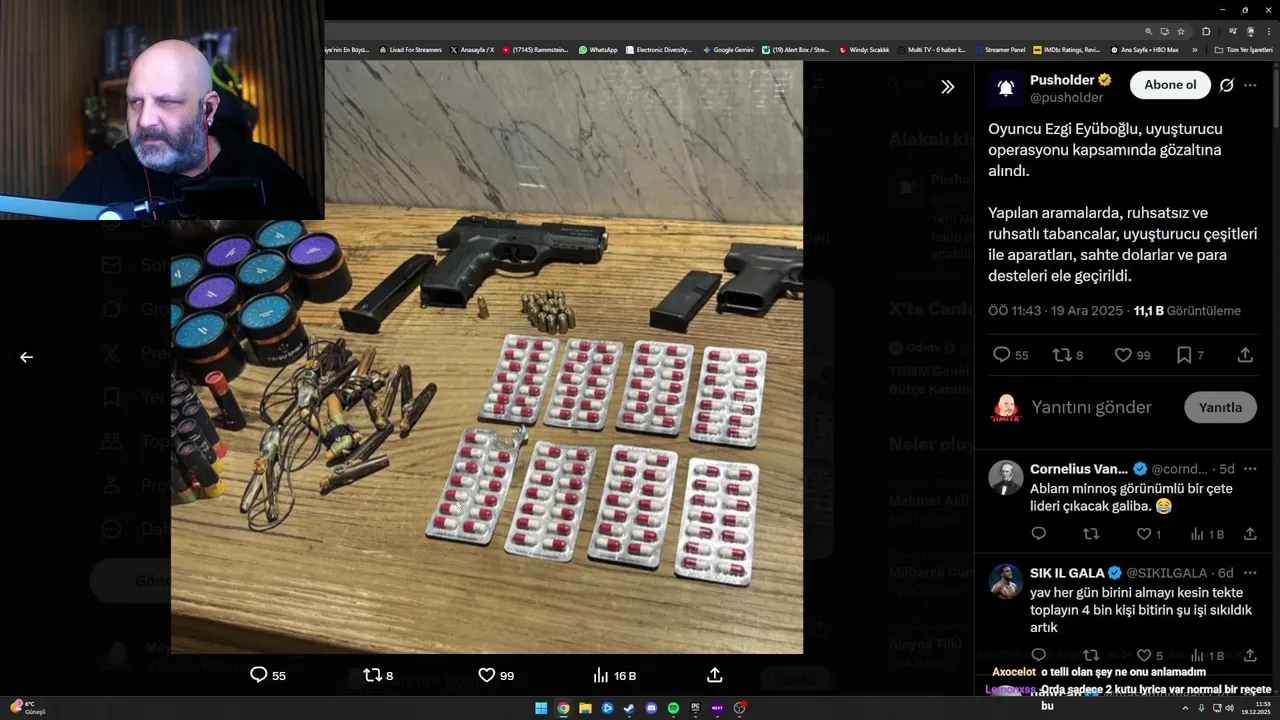Screen dimensions: 1280x720
Task: Subscribe with the Abone ol button
Action: click(x=1170, y=85)
